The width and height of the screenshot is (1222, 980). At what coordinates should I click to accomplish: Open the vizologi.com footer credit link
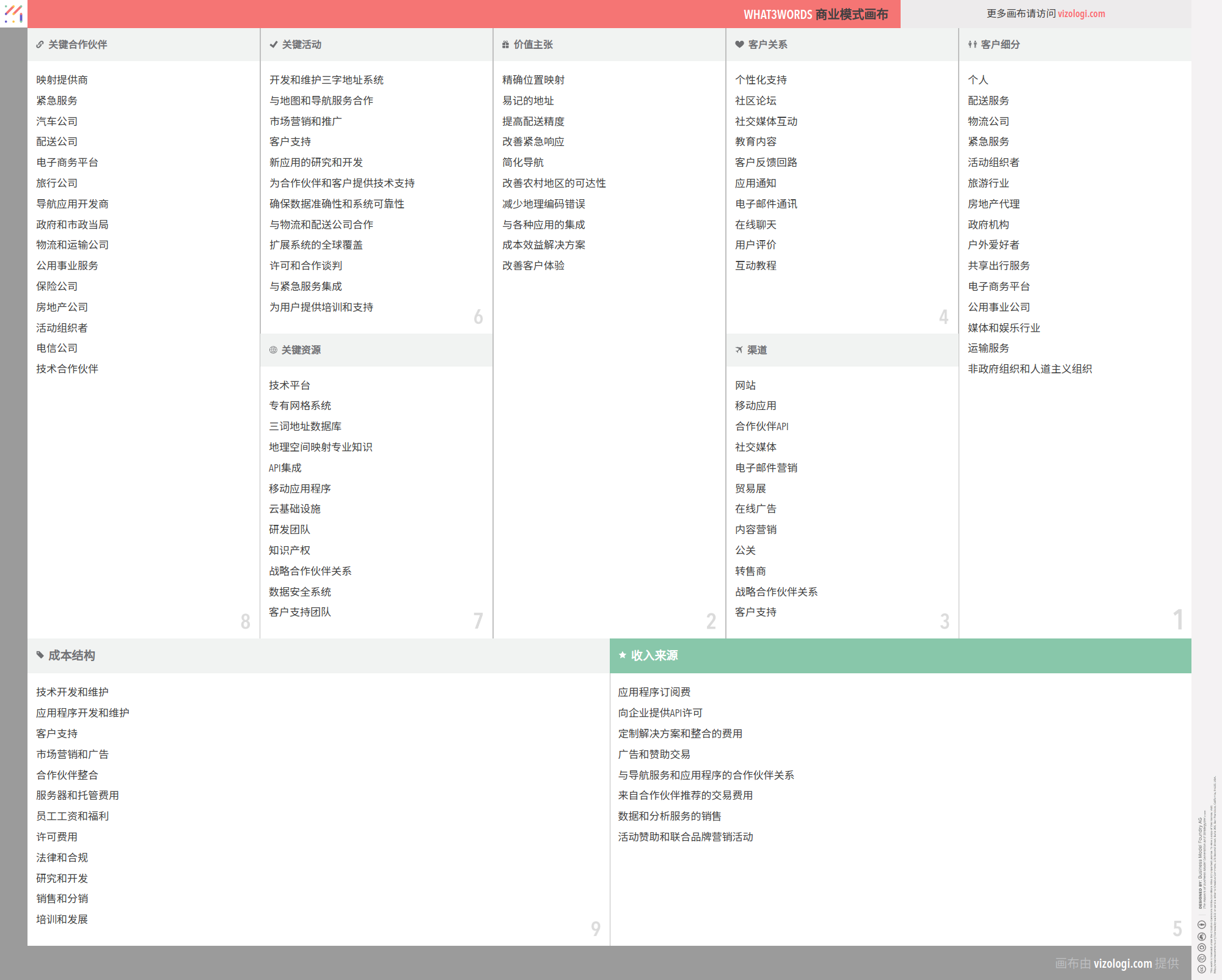1122,964
